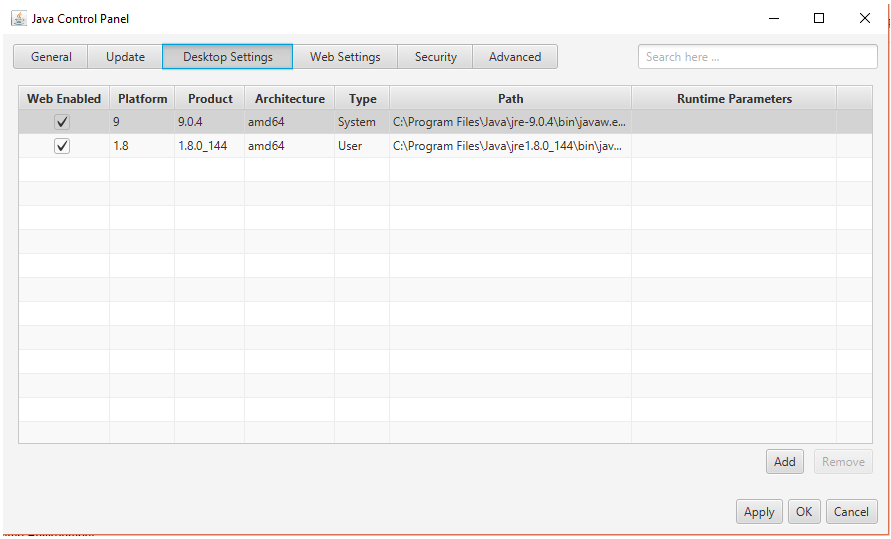Viewport: 891px width, 539px height.
Task: Sort by Web Enabled column header
Action: pos(64,98)
